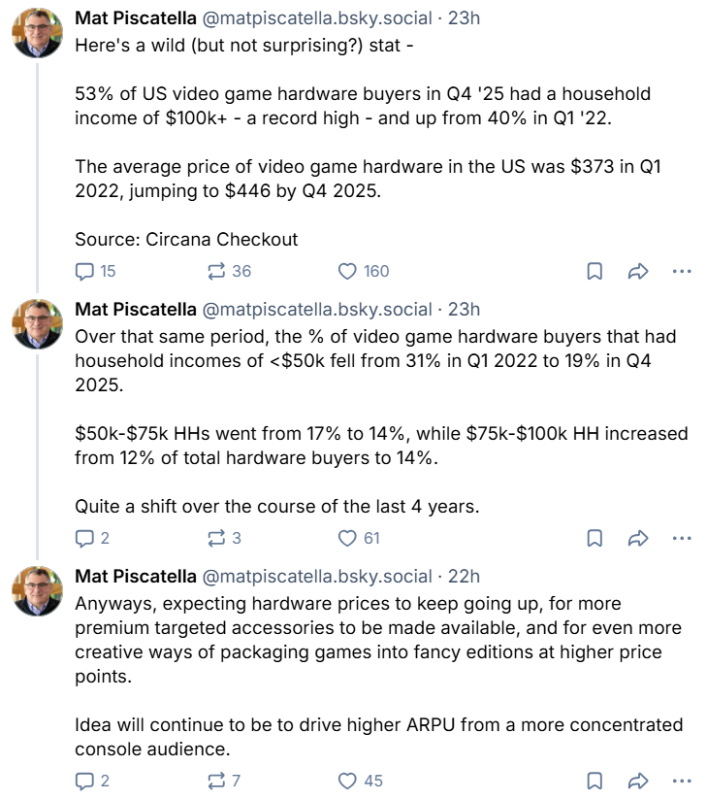This screenshot has width=707, height=800.
Task: Reply to the household incomes post
Action: click(86, 538)
